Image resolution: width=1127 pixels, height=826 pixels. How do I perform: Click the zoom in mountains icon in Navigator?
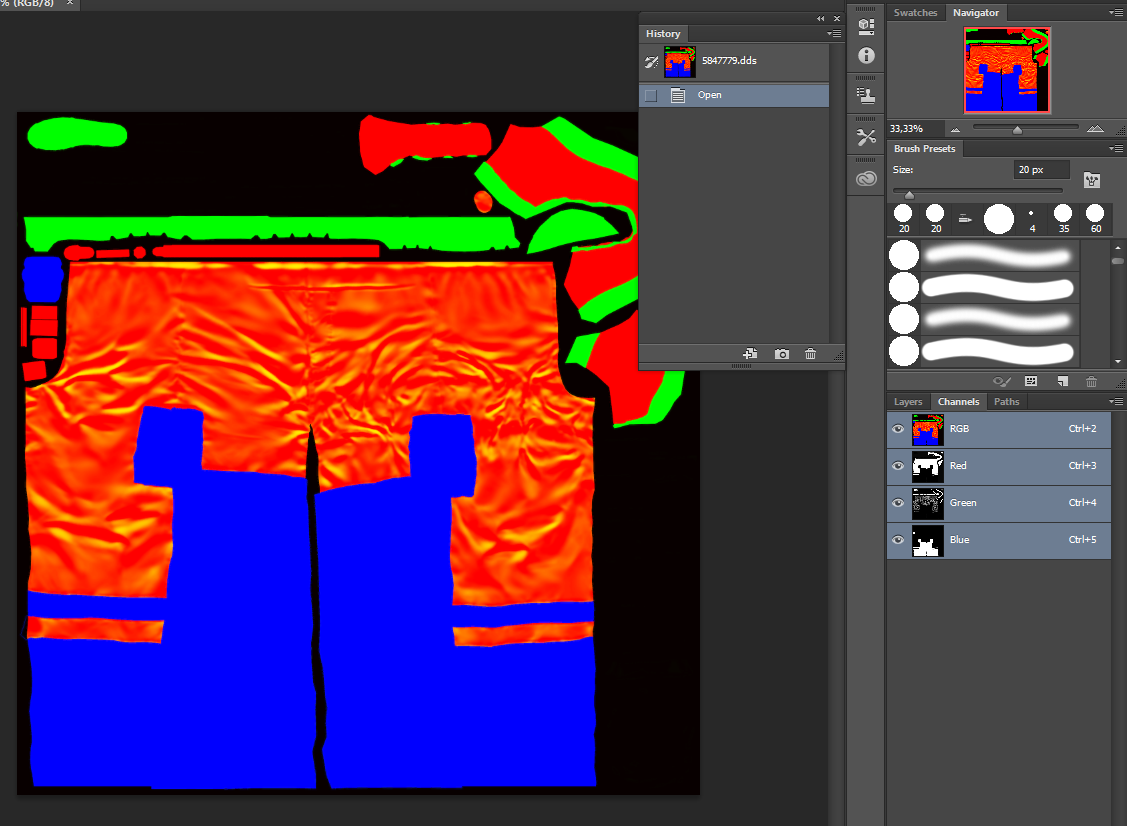1095,129
